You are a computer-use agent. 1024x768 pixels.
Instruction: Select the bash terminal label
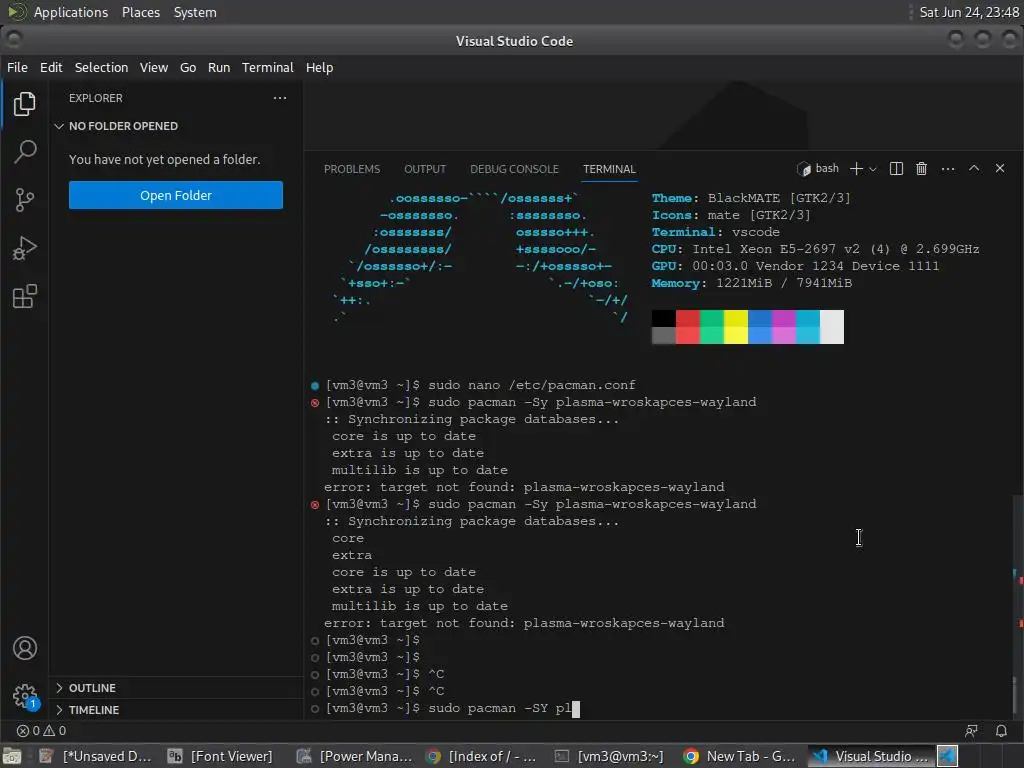818,168
